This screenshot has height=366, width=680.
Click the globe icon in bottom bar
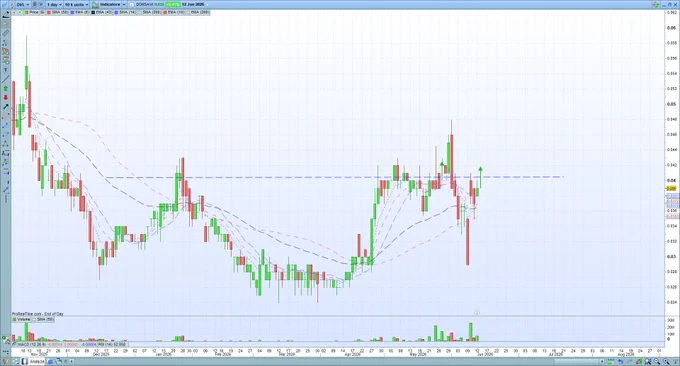coord(59,361)
